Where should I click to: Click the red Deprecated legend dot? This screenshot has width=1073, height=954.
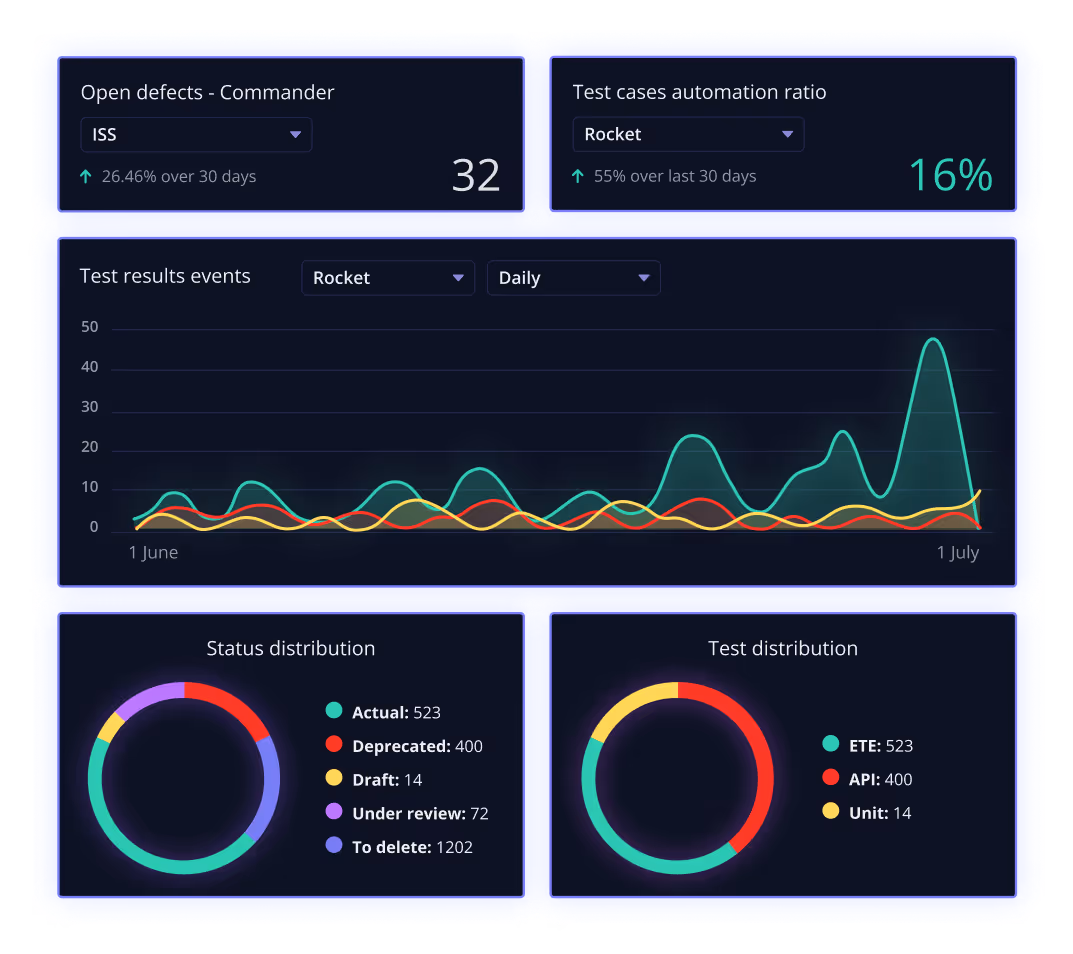[x=334, y=746]
